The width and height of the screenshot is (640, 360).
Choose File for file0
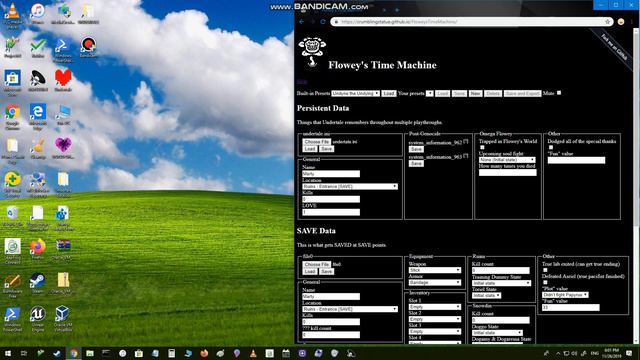(316, 264)
